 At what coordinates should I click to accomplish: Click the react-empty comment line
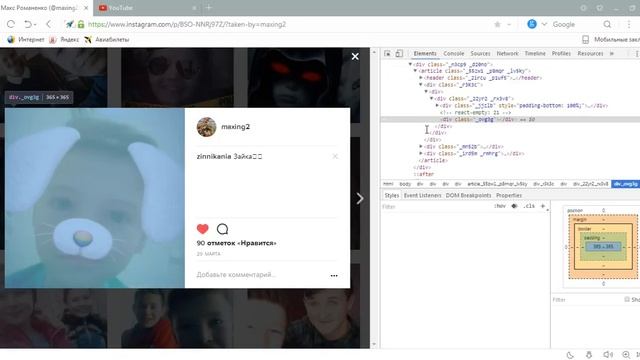(x=476, y=112)
